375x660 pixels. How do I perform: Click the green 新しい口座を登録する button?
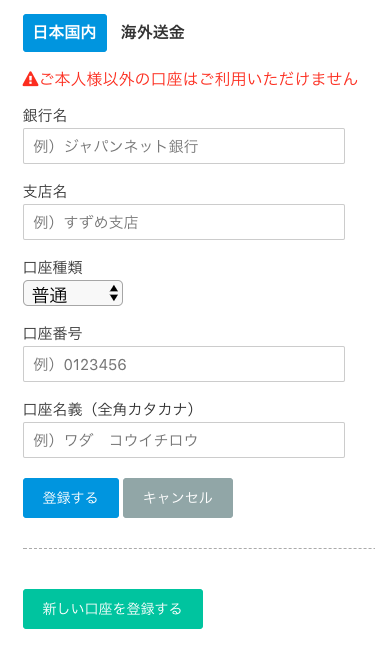point(113,609)
